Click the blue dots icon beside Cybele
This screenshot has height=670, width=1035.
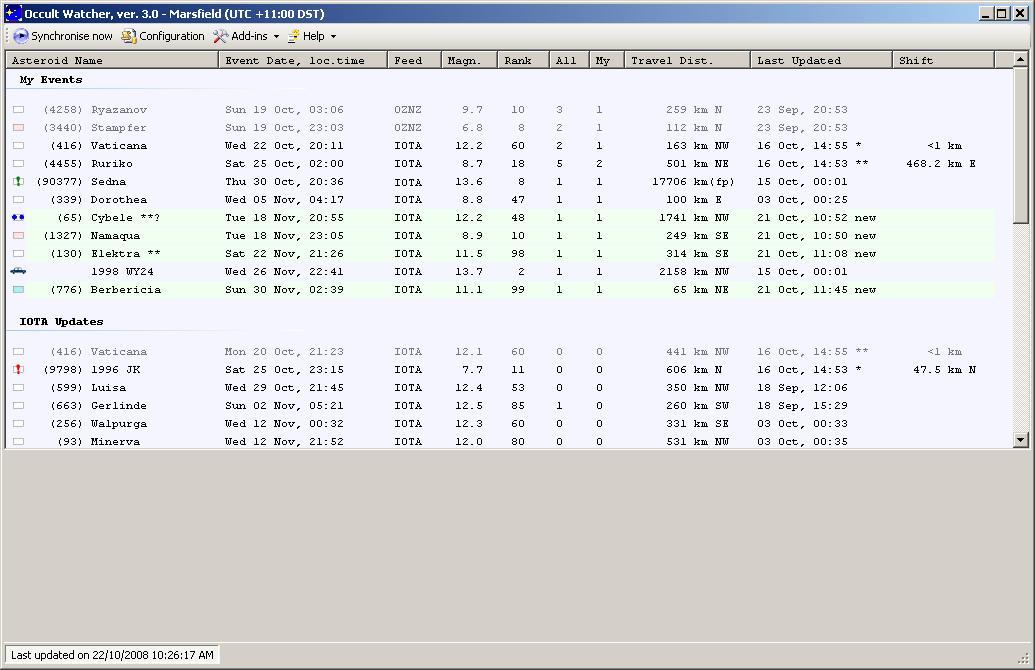pos(18,218)
